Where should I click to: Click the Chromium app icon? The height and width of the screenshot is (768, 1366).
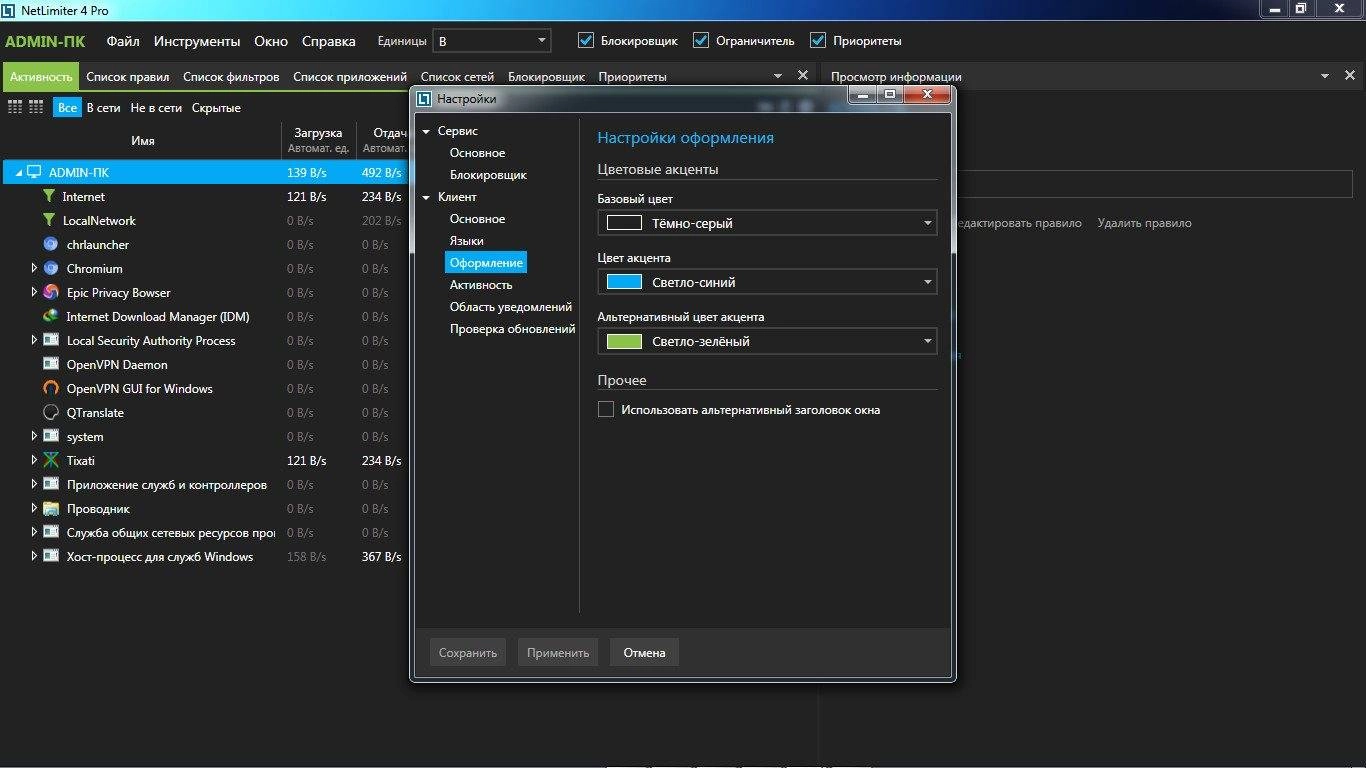click(x=51, y=268)
